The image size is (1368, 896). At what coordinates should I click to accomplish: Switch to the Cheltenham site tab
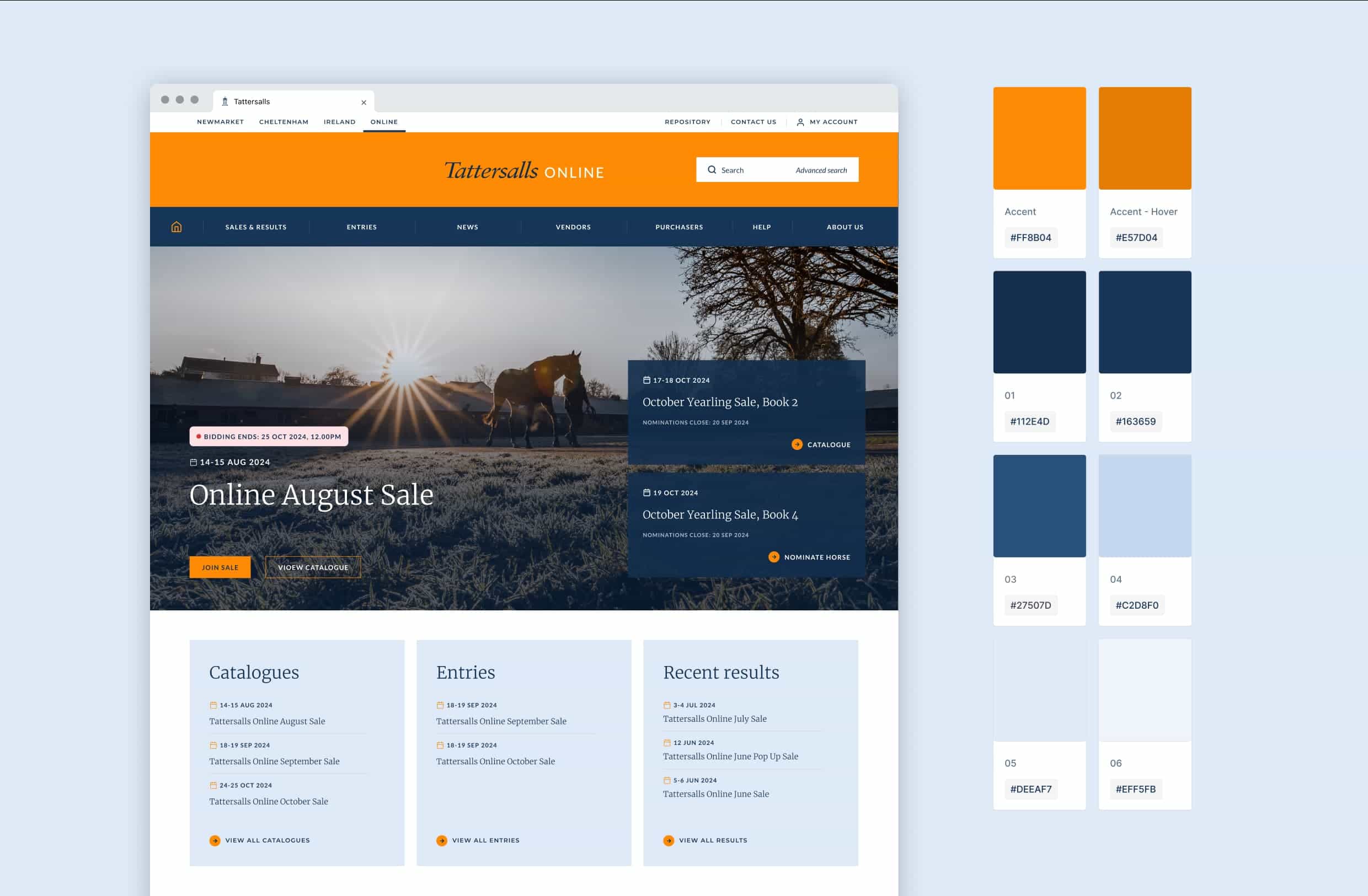point(284,122)
